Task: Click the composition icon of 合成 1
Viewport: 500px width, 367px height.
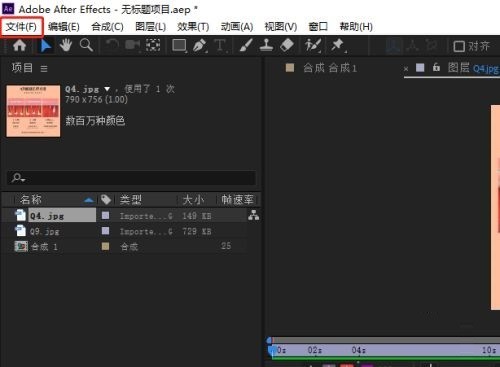Action: (21, 246)
